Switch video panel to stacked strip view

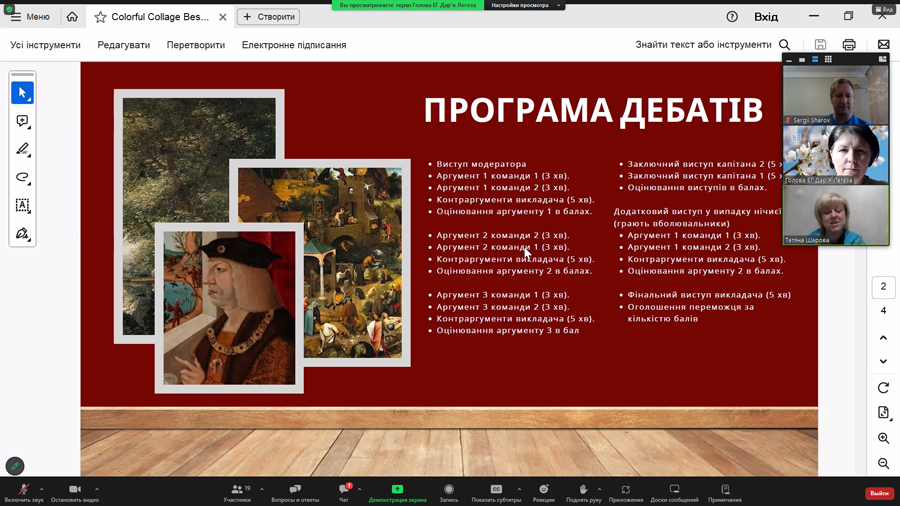point(815,59)
